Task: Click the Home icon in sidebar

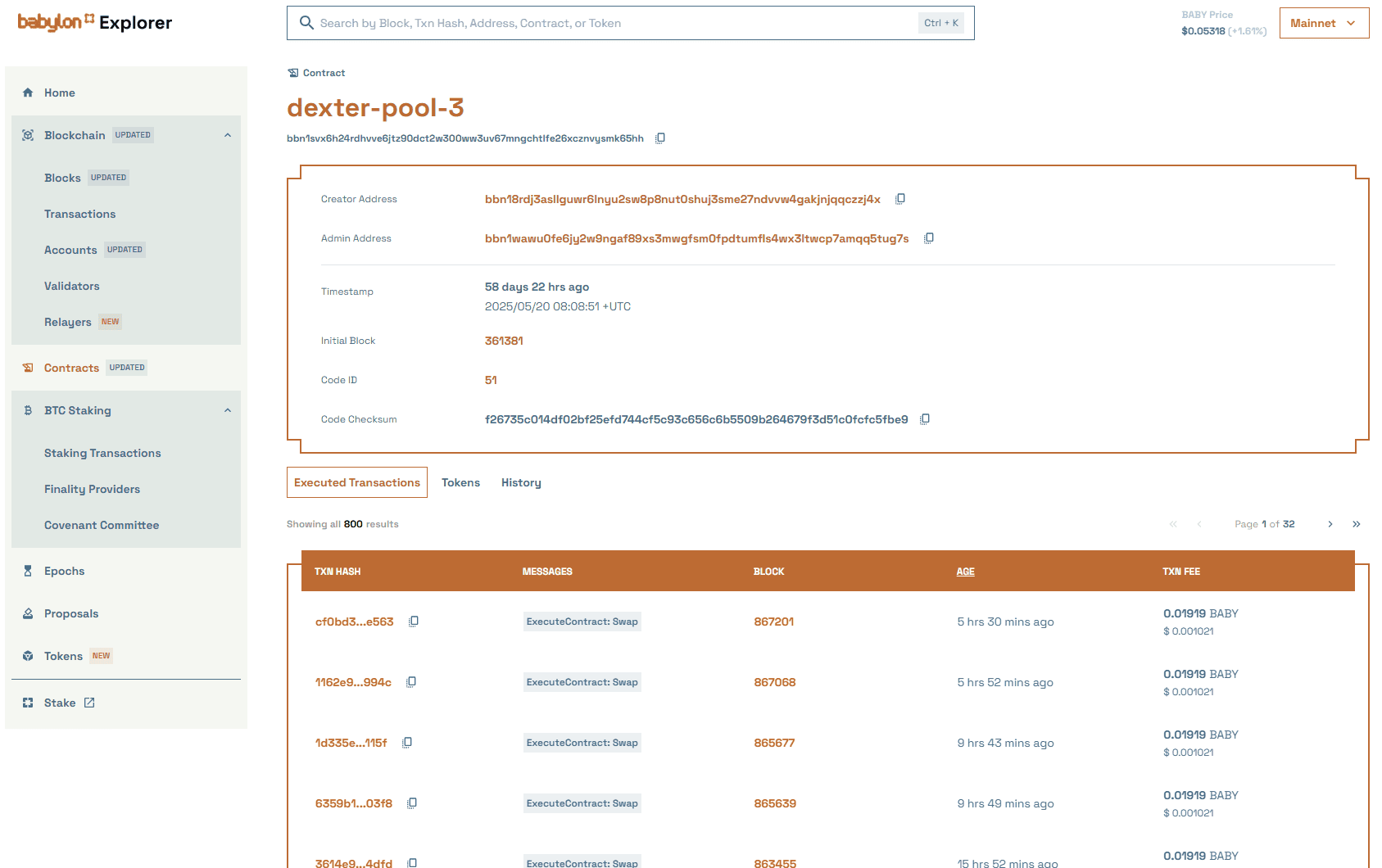Action: tap(28, 93)
